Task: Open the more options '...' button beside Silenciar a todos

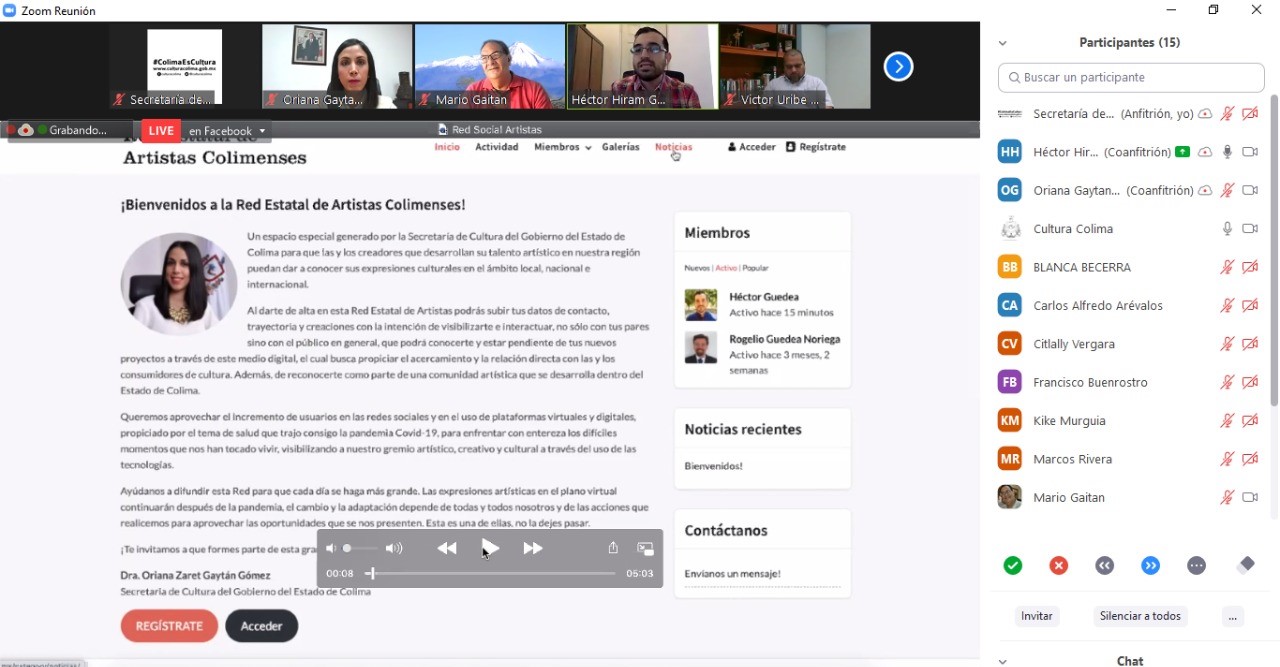Action: click(x=1232, y=616)
